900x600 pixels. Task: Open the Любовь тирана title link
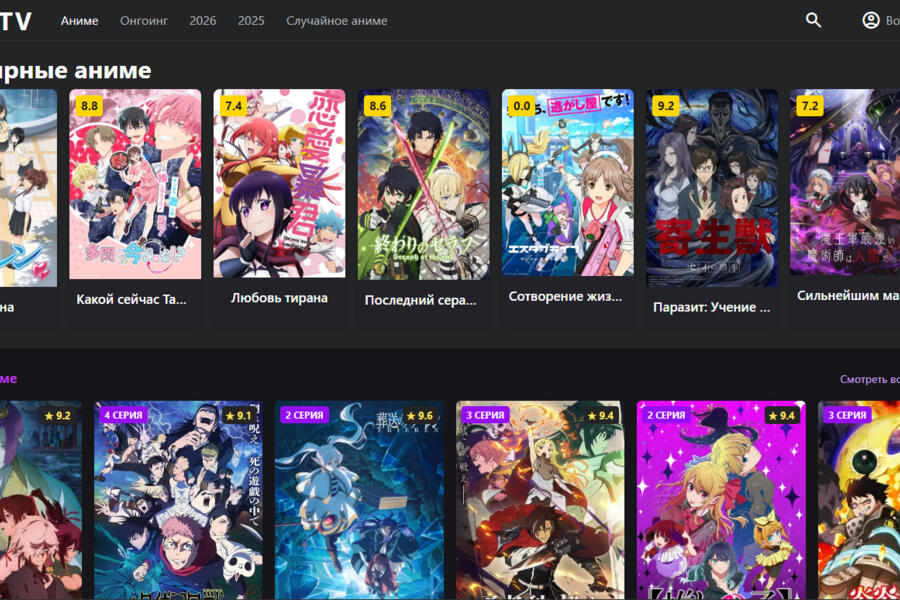click(278, 297)
